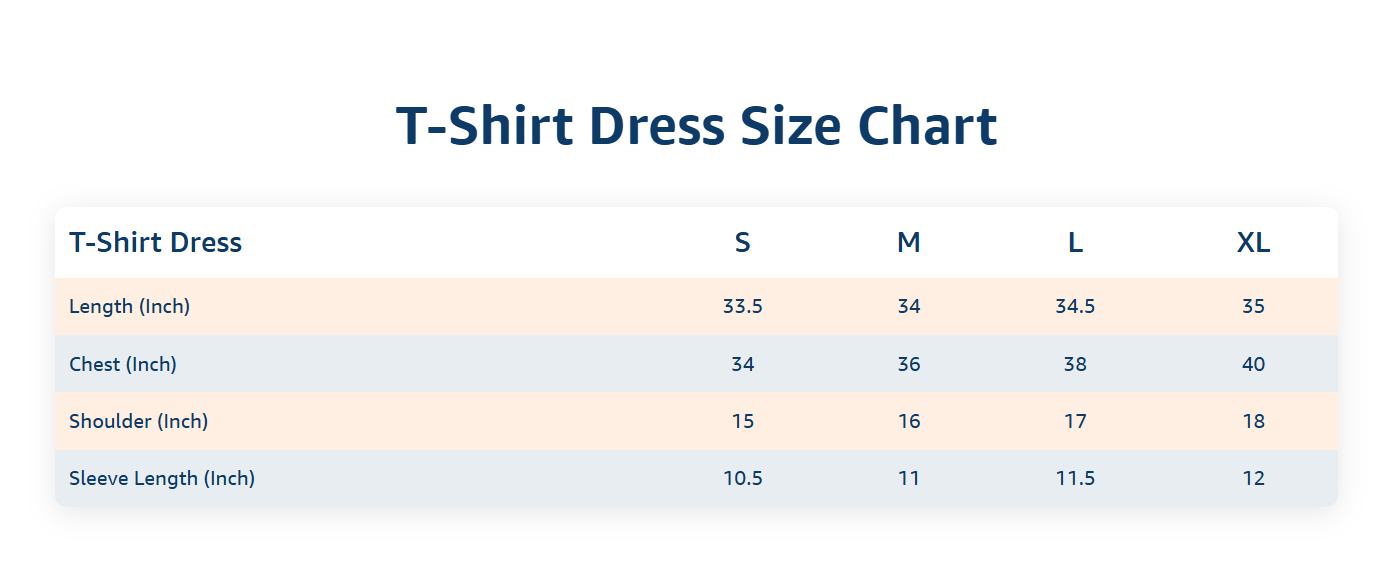Screen dimensions: 1380x561
Task: Click the 33.5 length value for S
Action: coord(742,306)
